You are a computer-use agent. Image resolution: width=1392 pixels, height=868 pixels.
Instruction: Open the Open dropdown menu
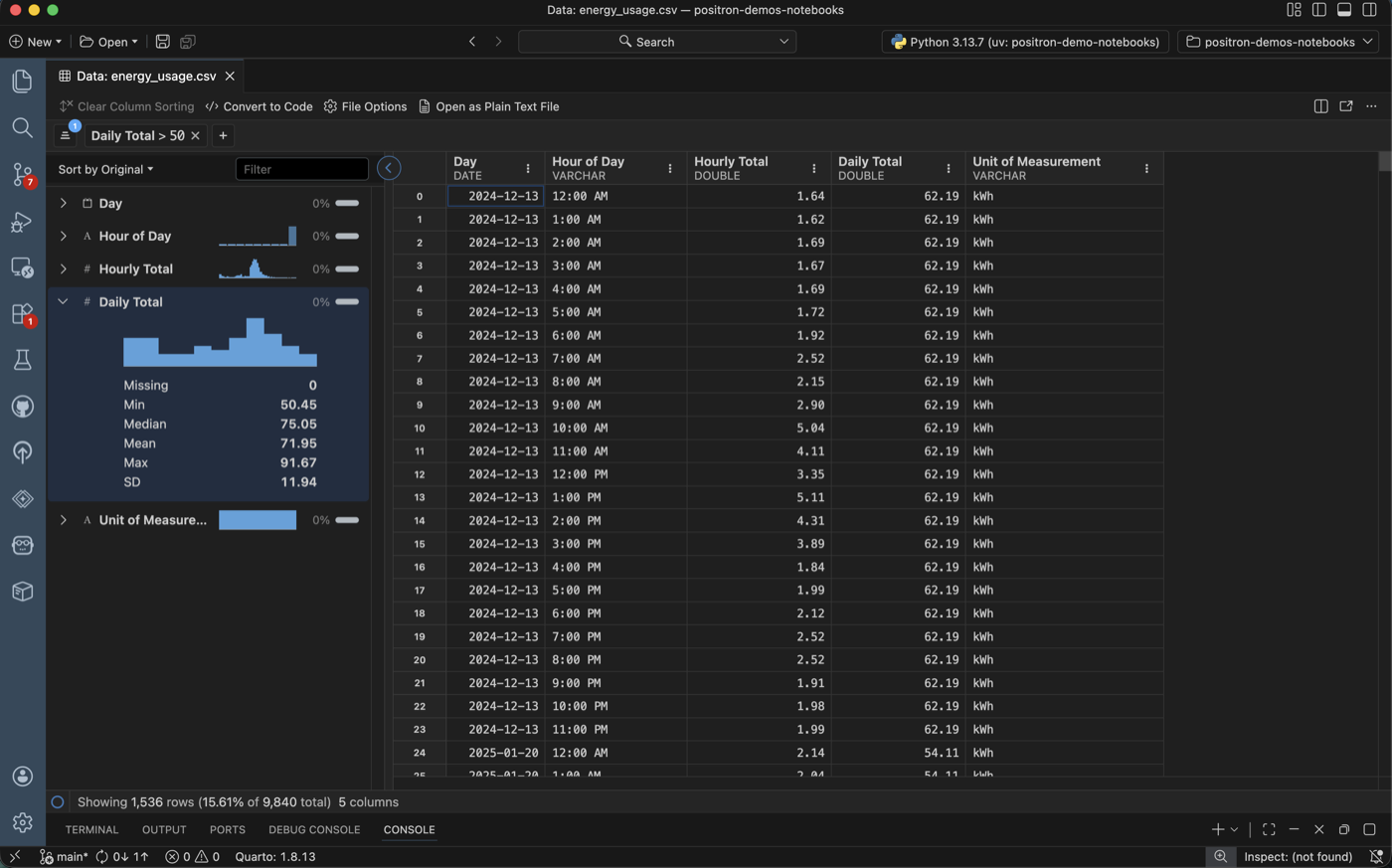(x=109, y=42)
